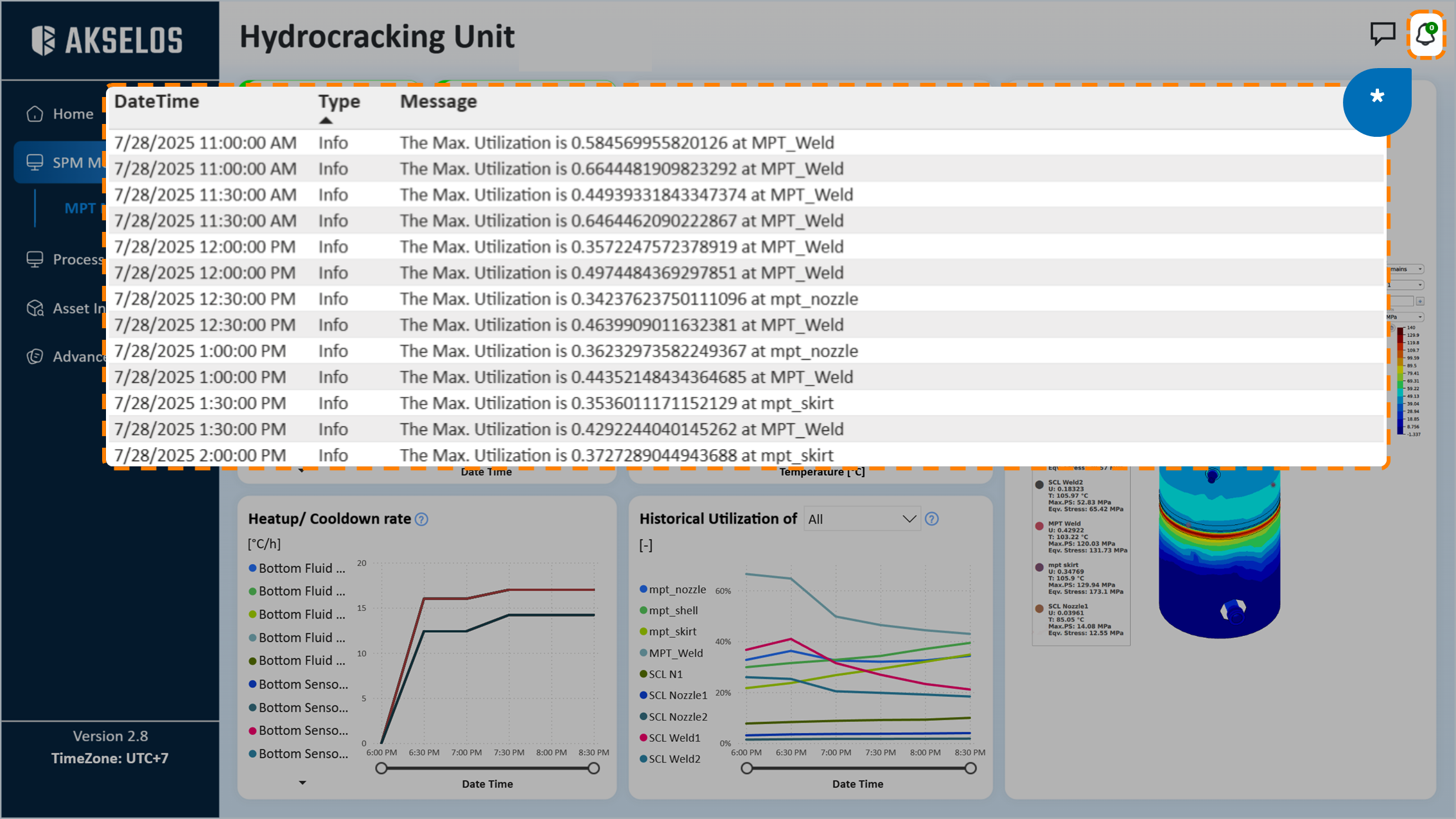This screenshot has width=1456, height=819.
Task: Open Historical Utilization help icon
Action: (931, 519)
